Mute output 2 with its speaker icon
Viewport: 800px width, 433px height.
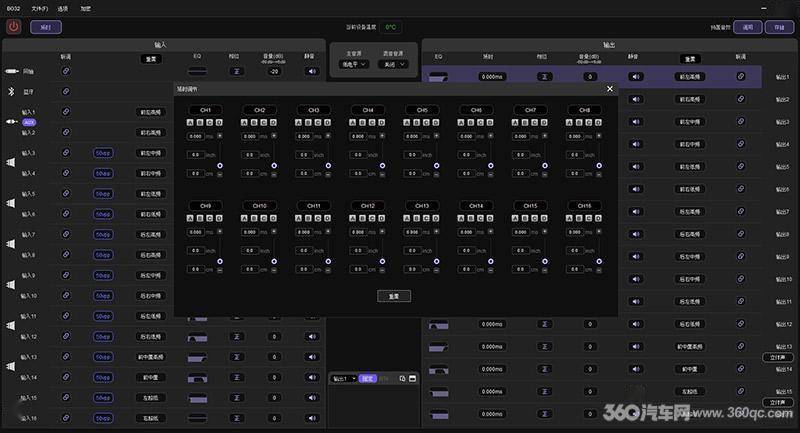tap(636, 99)
